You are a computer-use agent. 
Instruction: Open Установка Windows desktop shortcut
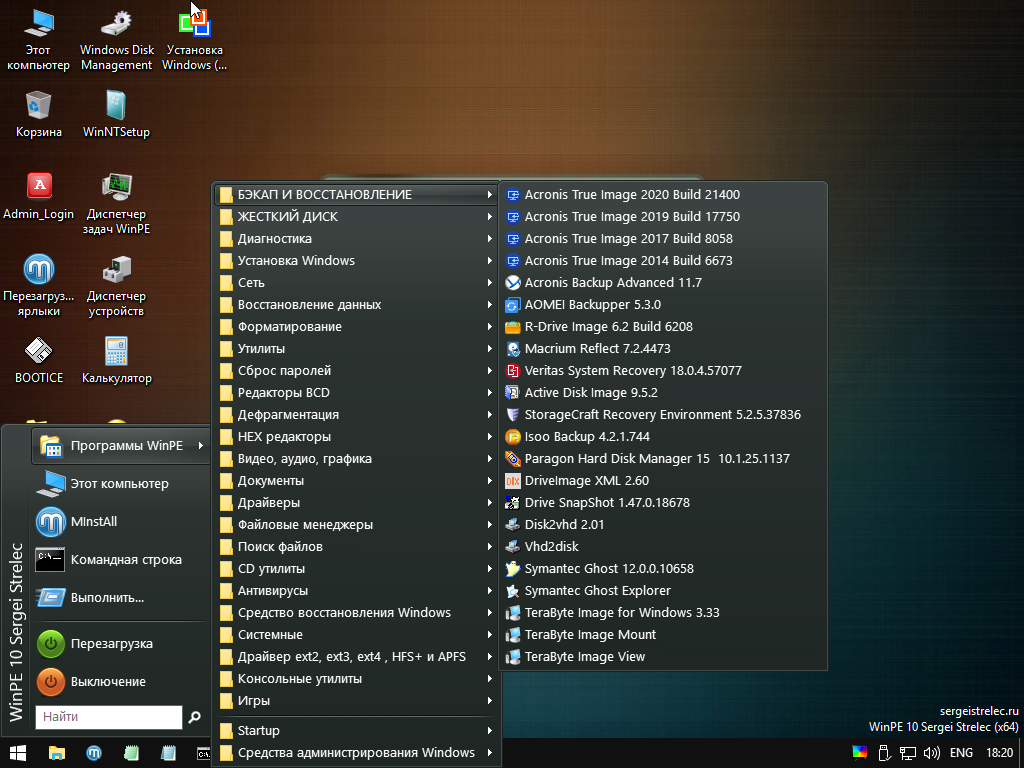click(x=195, y=39)
